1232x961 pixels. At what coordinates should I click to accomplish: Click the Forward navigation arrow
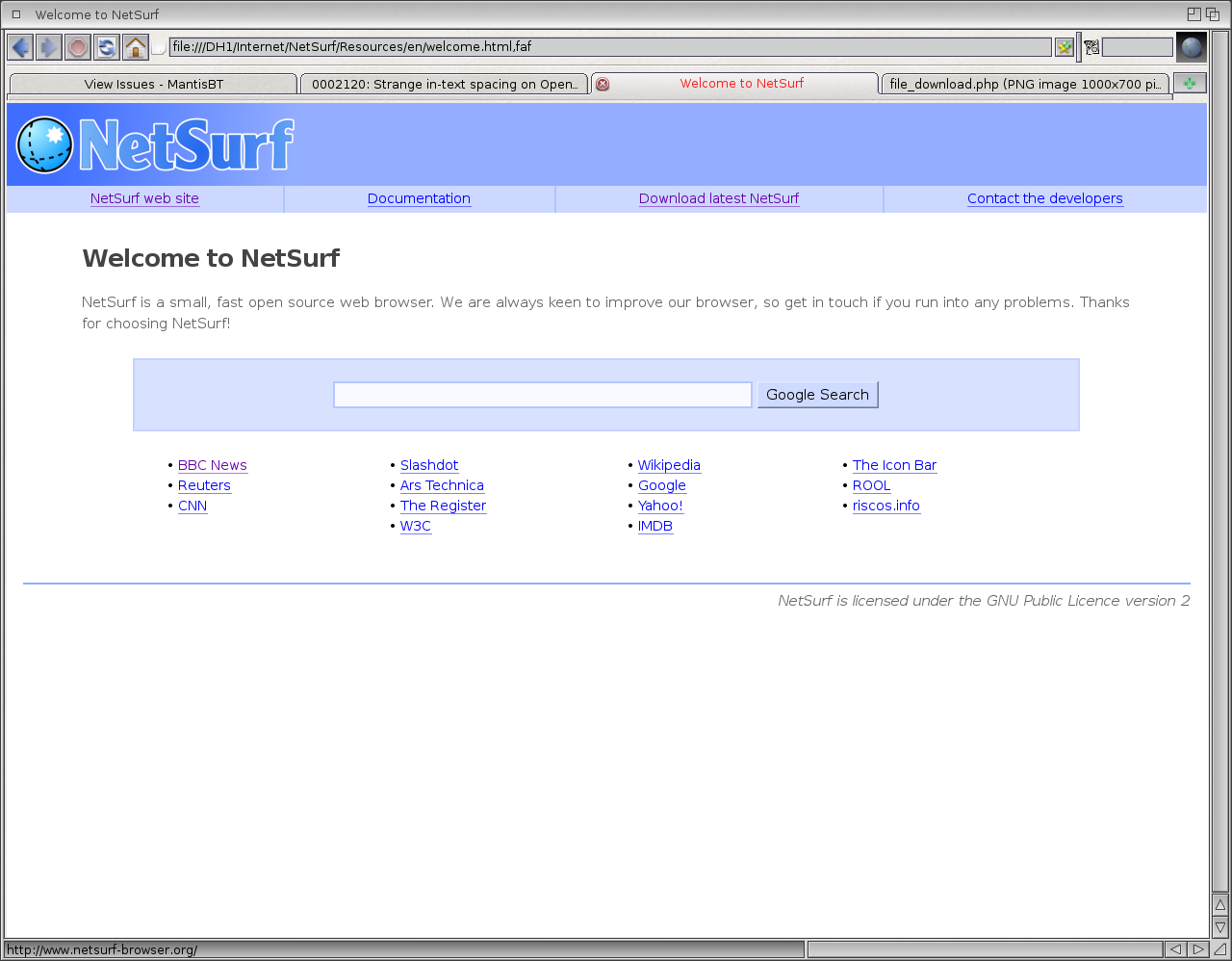pos(49,47)
